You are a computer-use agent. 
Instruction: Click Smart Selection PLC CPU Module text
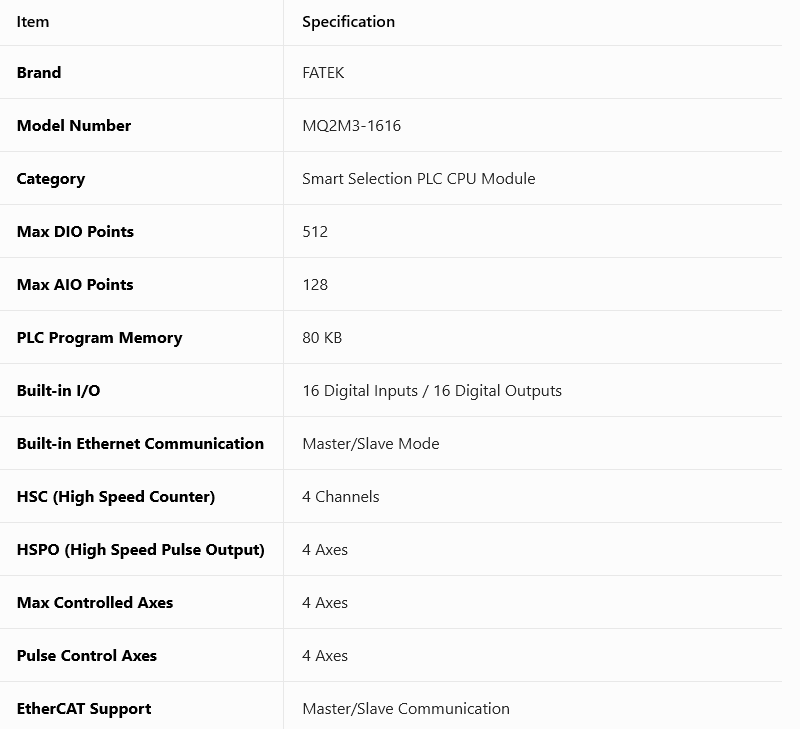tap(418, 179)
